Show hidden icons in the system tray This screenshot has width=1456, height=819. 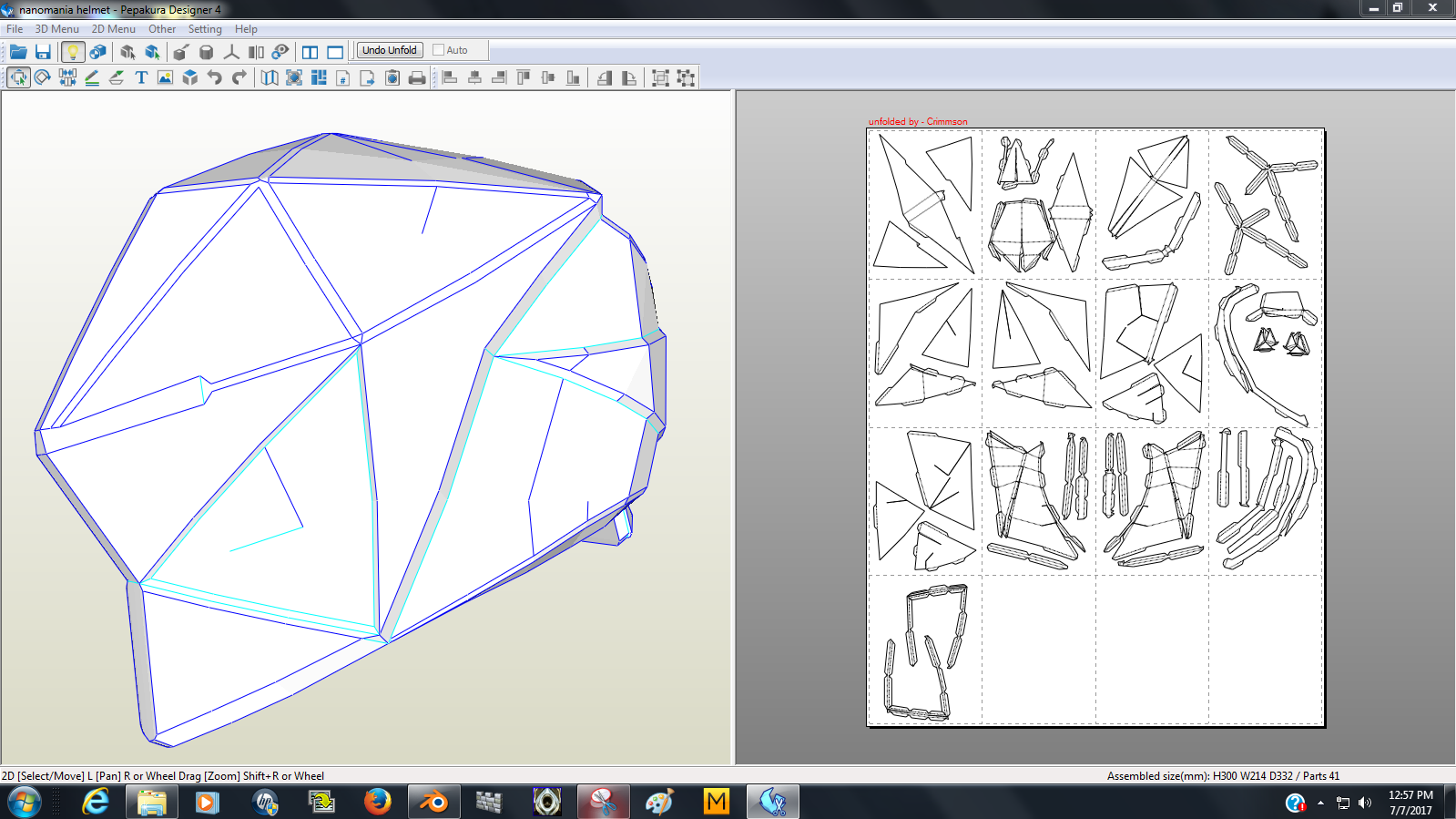pos(1320,803)
